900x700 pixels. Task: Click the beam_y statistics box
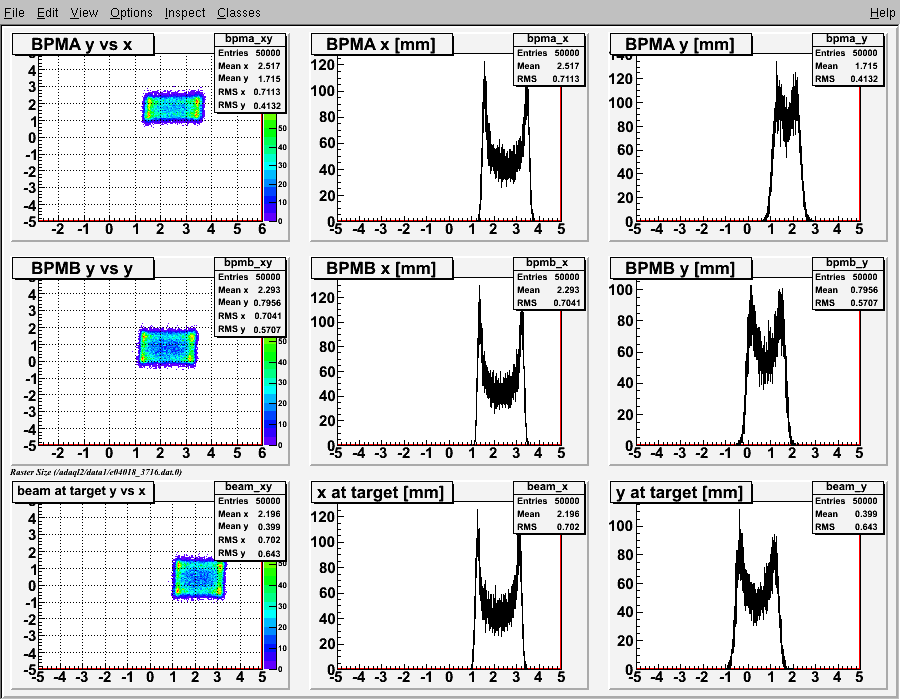(848, 507)
